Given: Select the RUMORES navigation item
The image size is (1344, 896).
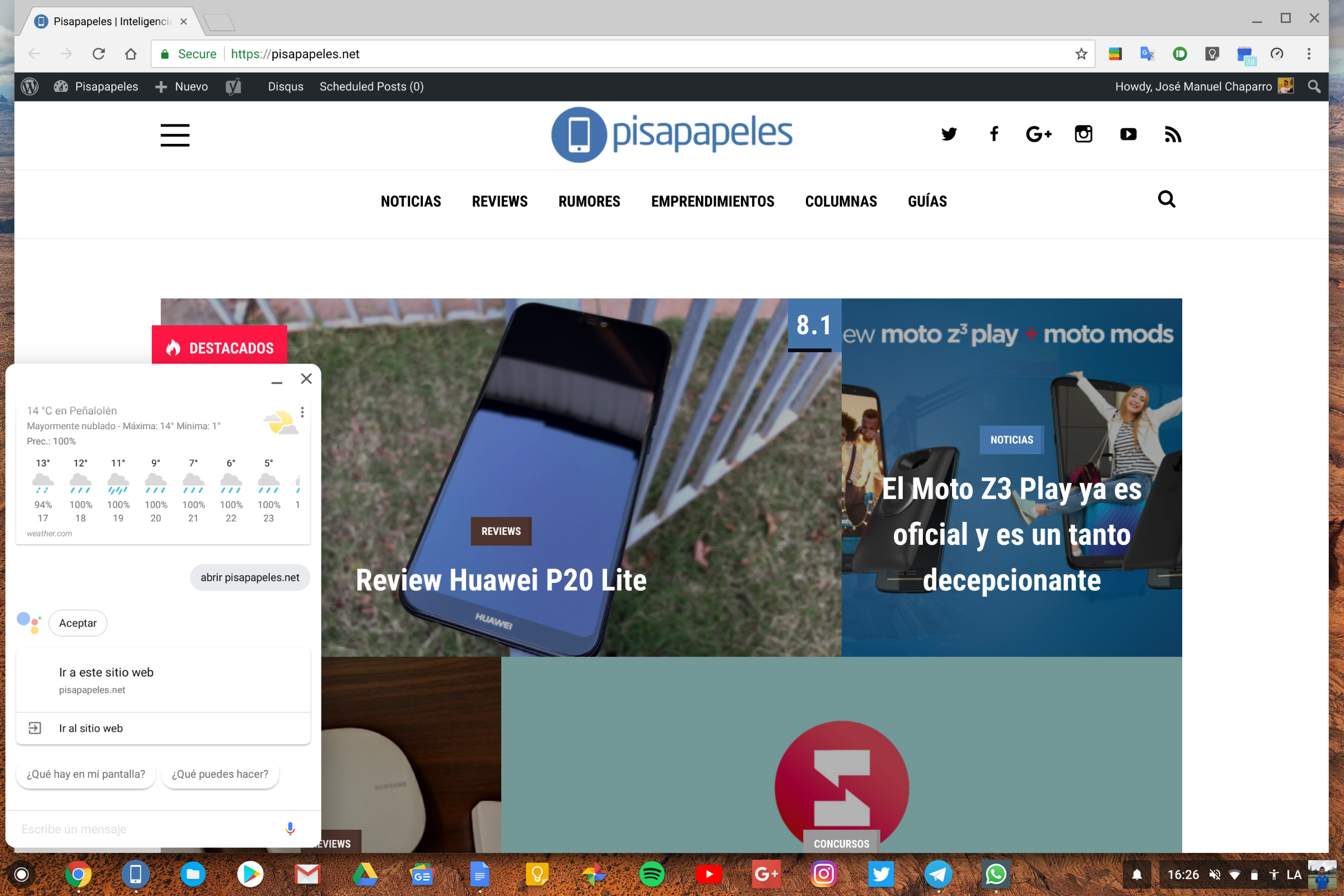Looking at the screenshot, I should click(x=589, y=201).
